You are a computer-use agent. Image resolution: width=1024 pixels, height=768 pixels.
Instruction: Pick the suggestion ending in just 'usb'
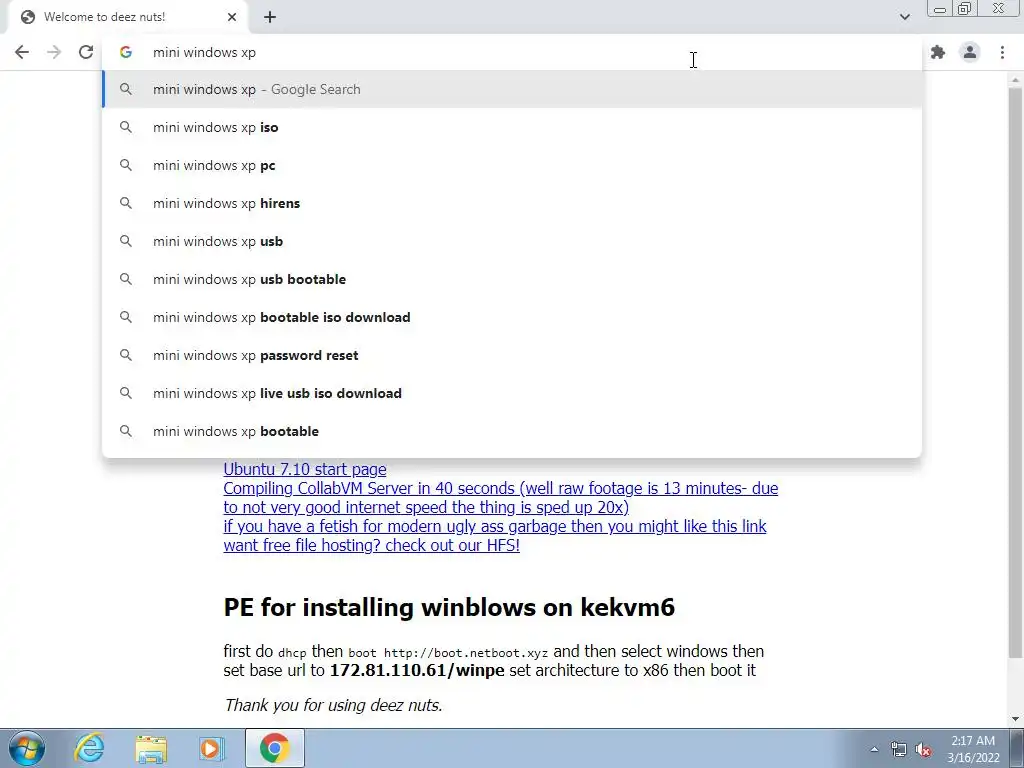point(512,241)
